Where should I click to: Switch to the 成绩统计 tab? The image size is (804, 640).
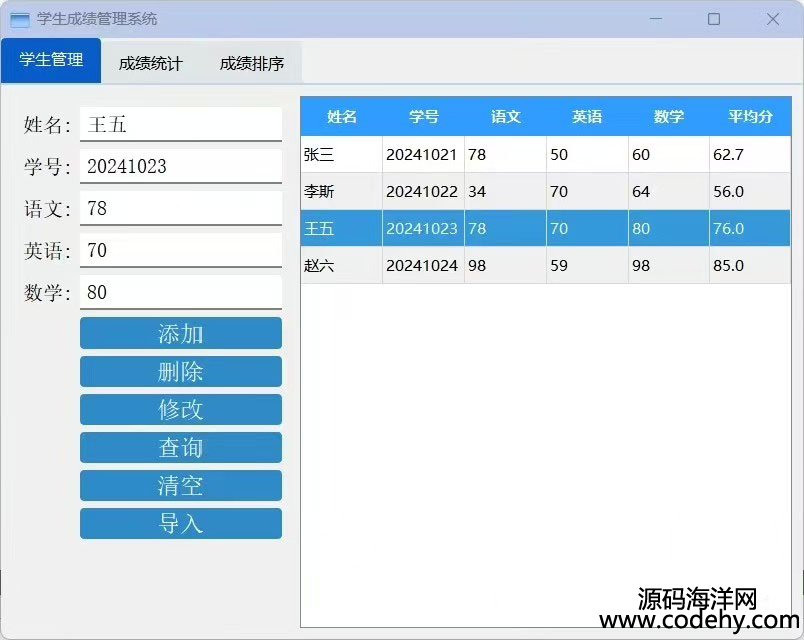[x=151, y=63]
